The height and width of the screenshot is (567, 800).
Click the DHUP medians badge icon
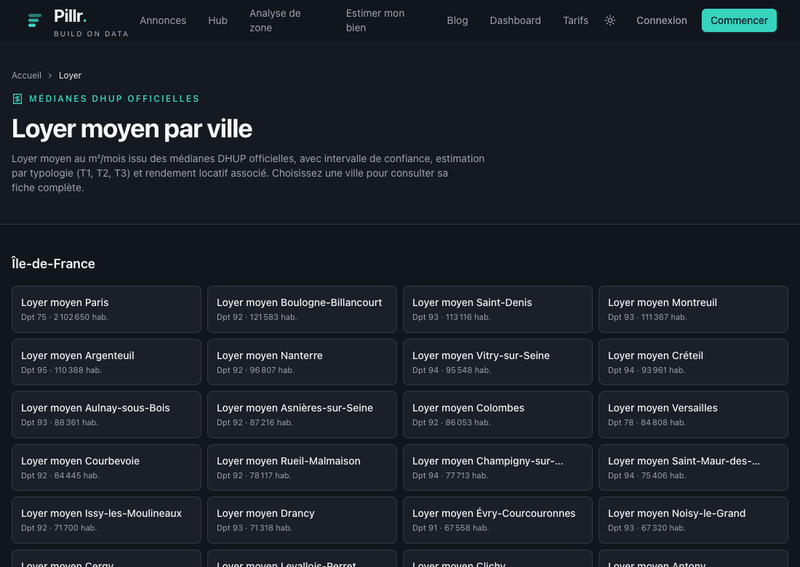17,98
